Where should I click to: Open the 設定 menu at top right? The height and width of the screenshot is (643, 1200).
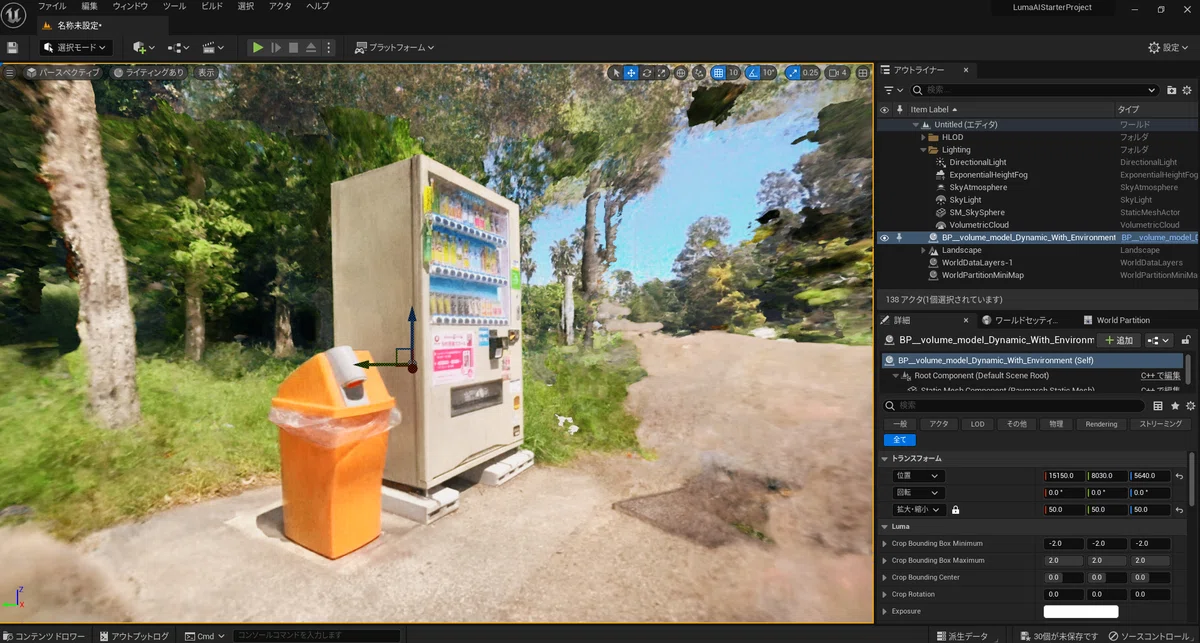1169,47
